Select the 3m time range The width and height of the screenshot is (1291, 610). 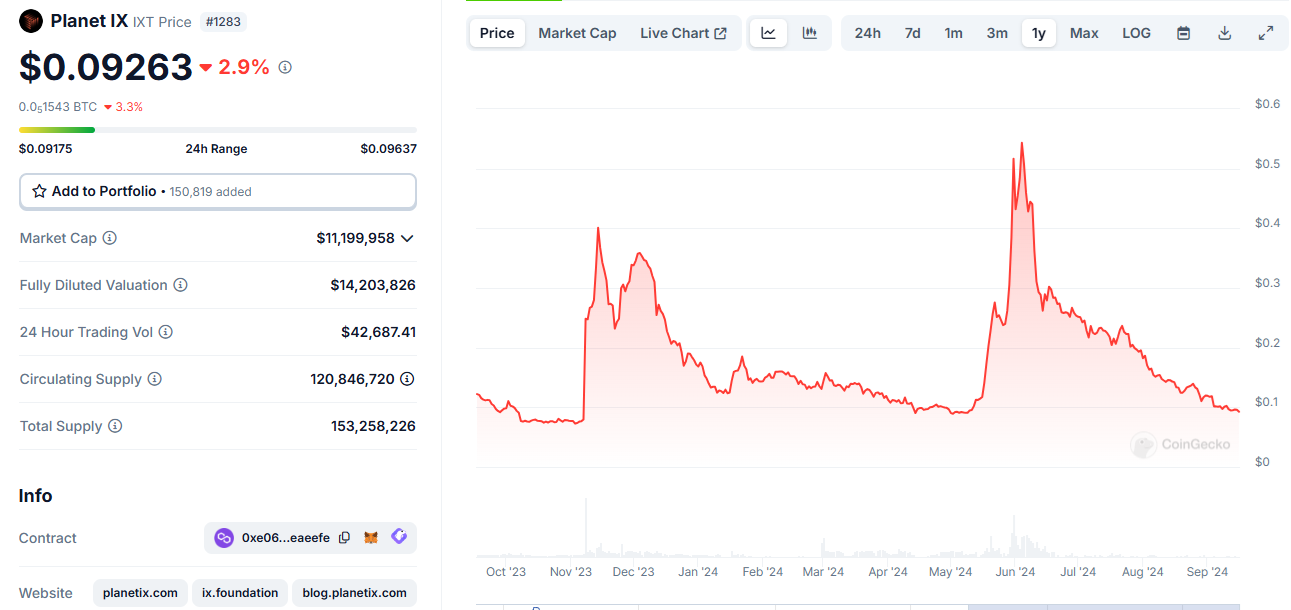pyautogui.click(x=997, y=33)
